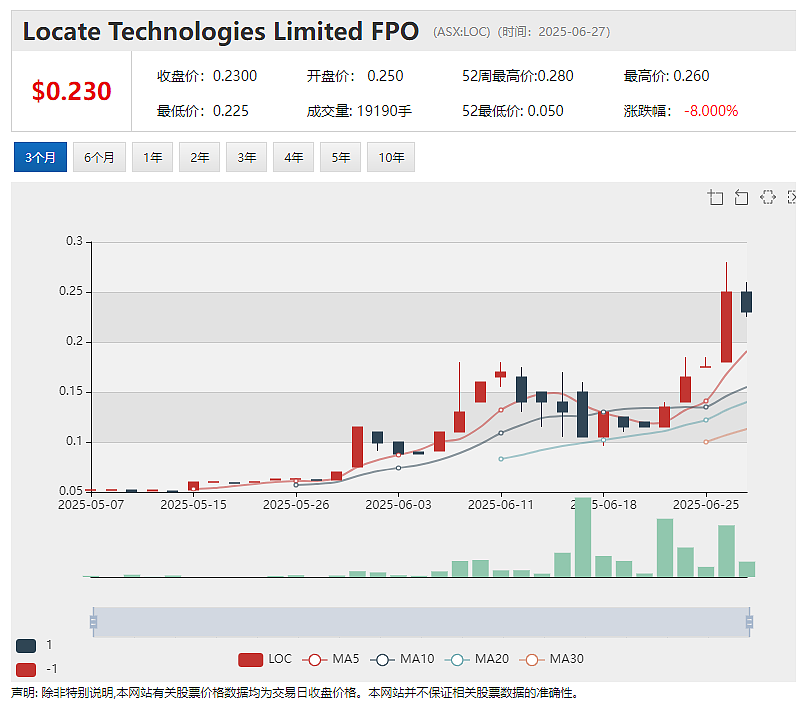Click the 2025-05-07 x-axis date label

tap(91, 505)
